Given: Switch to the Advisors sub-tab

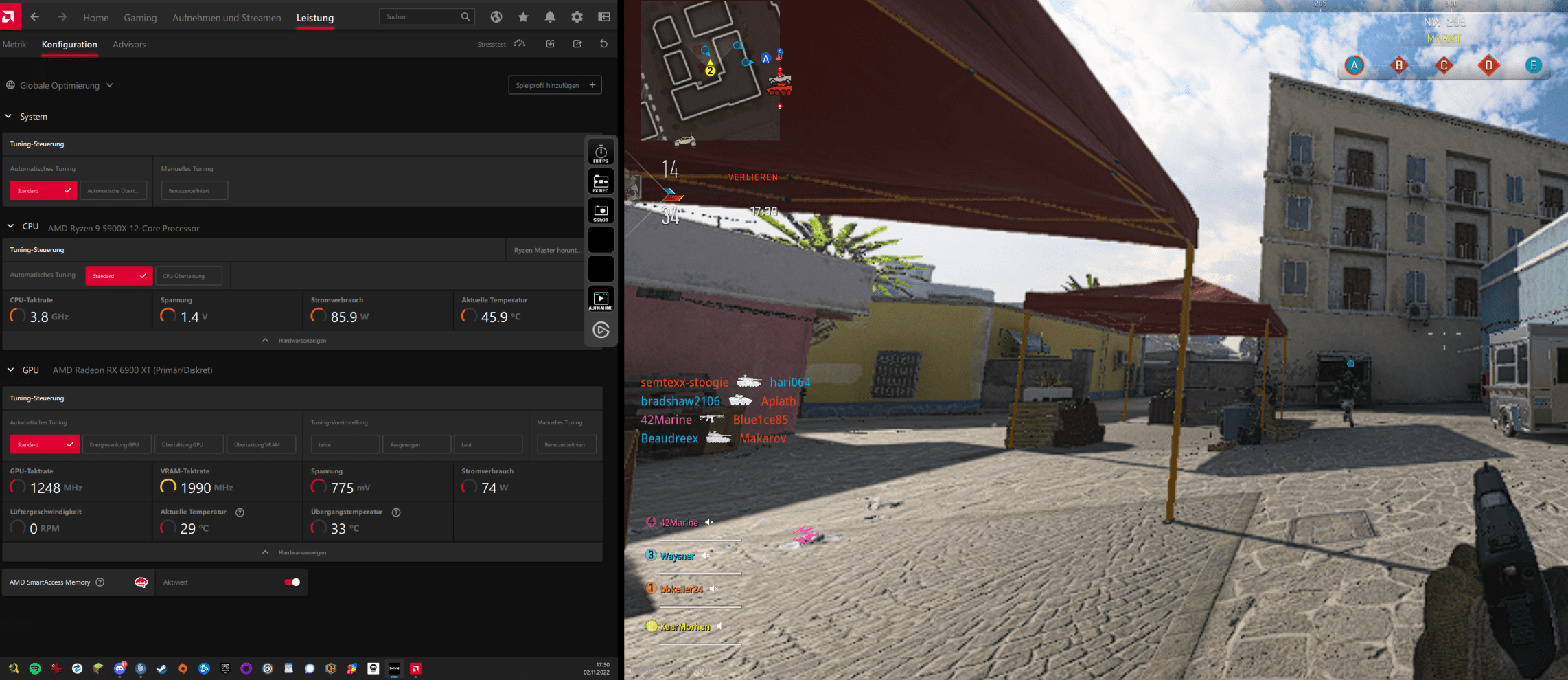Looking at the screenshot, I should click(x=129, y=45).
